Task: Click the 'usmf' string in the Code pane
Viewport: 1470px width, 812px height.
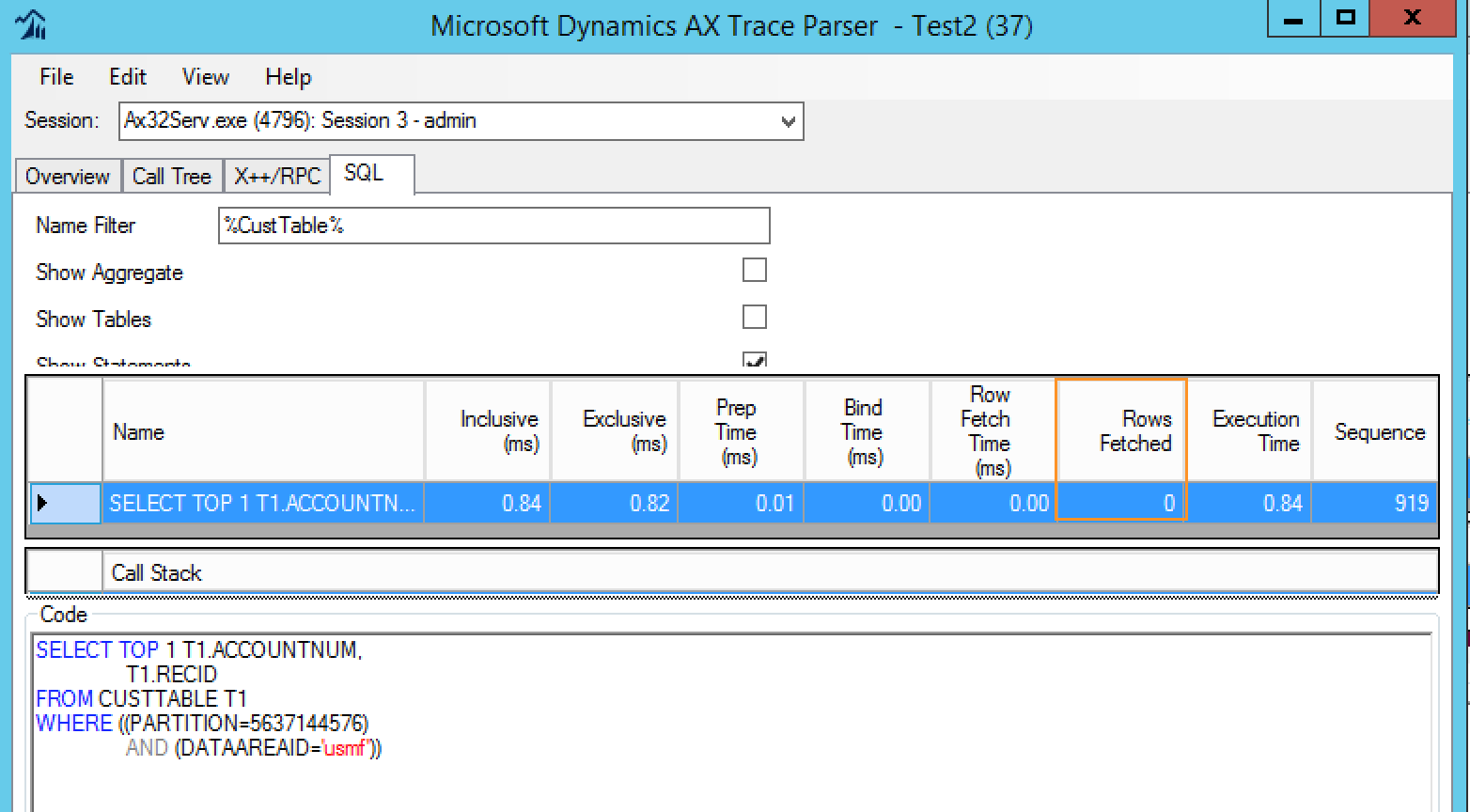Action: pos(346,748)
